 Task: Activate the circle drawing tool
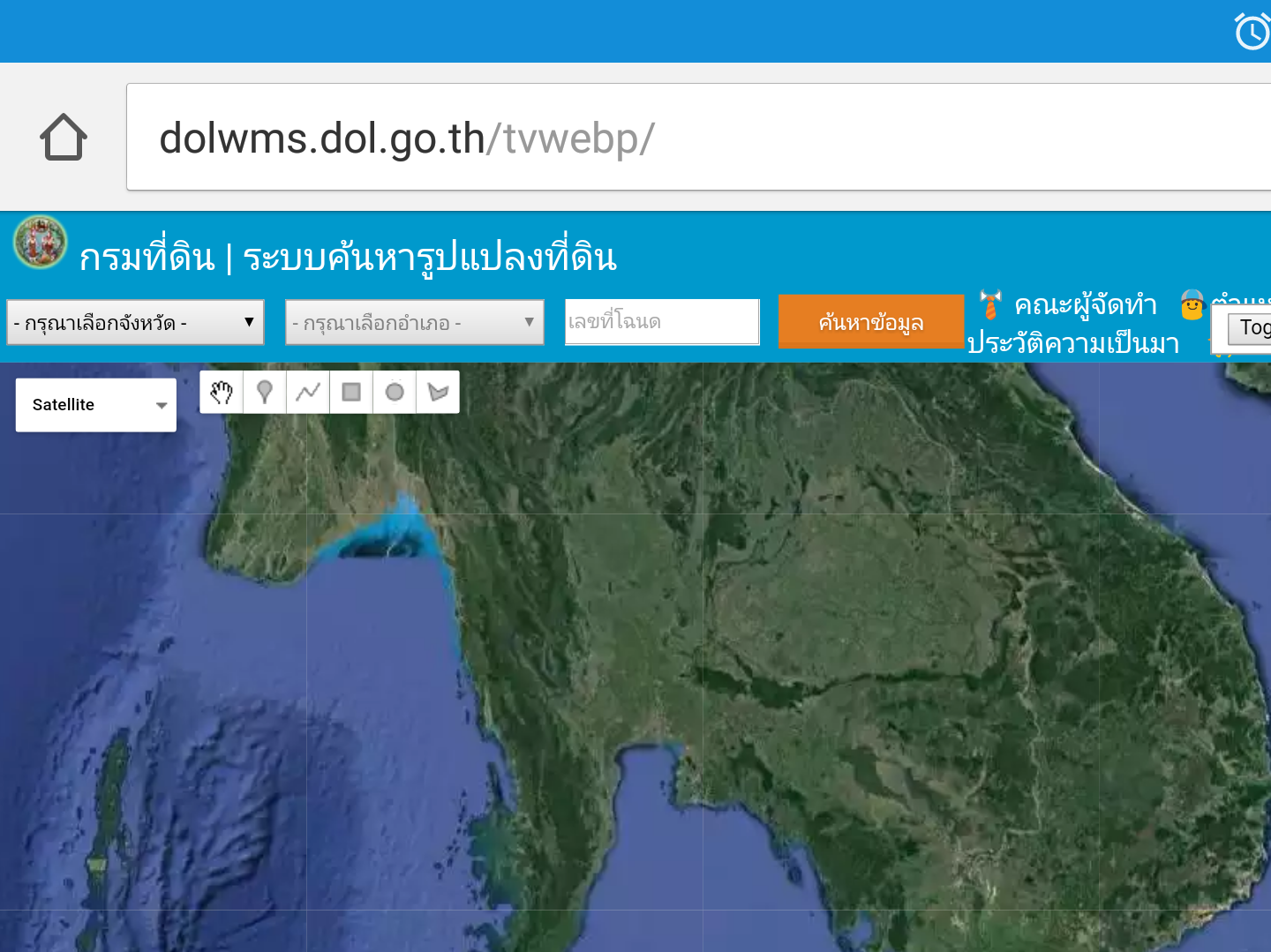(x=395, y=392)
